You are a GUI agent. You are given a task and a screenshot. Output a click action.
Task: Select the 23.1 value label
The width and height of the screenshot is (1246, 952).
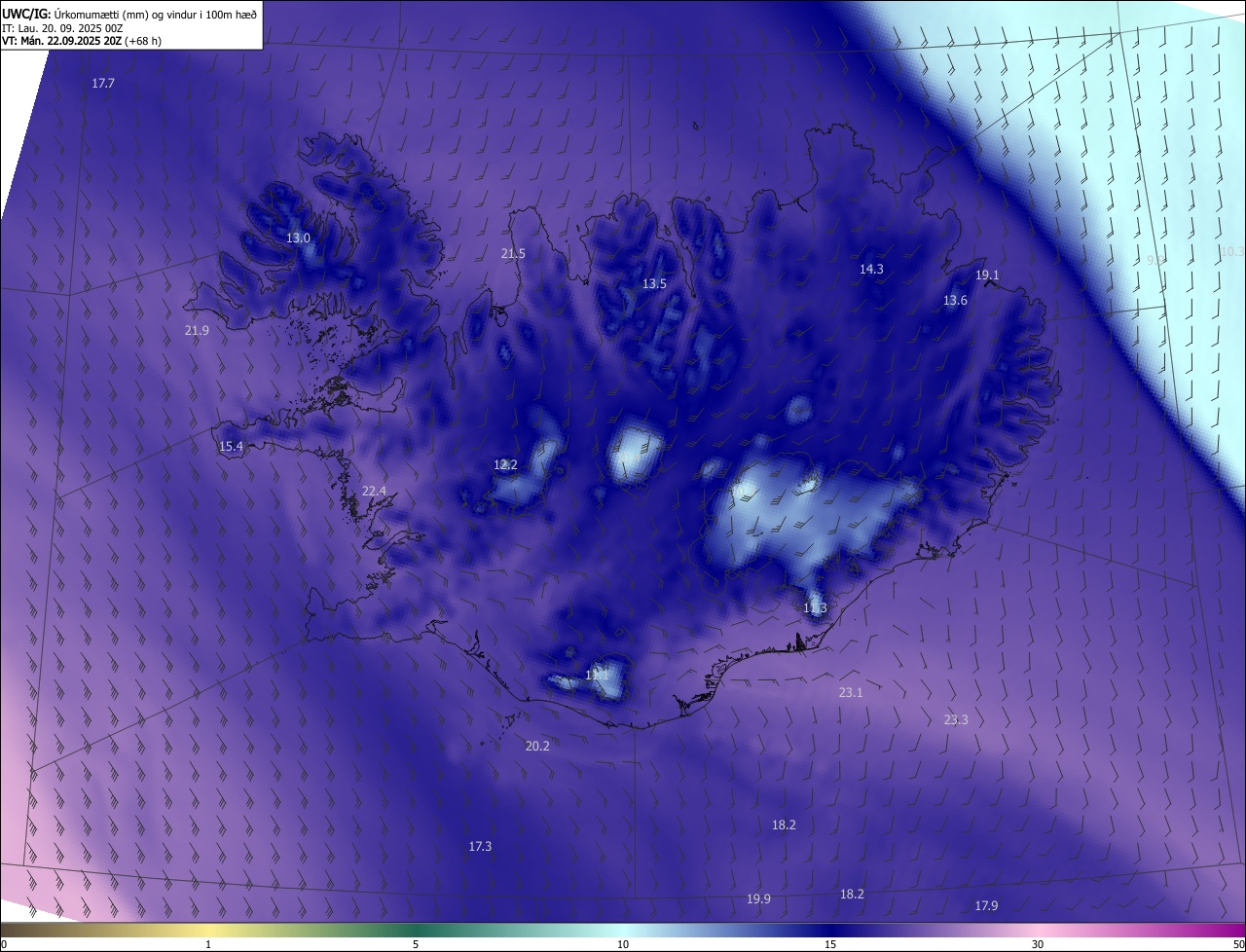[851, 693]
